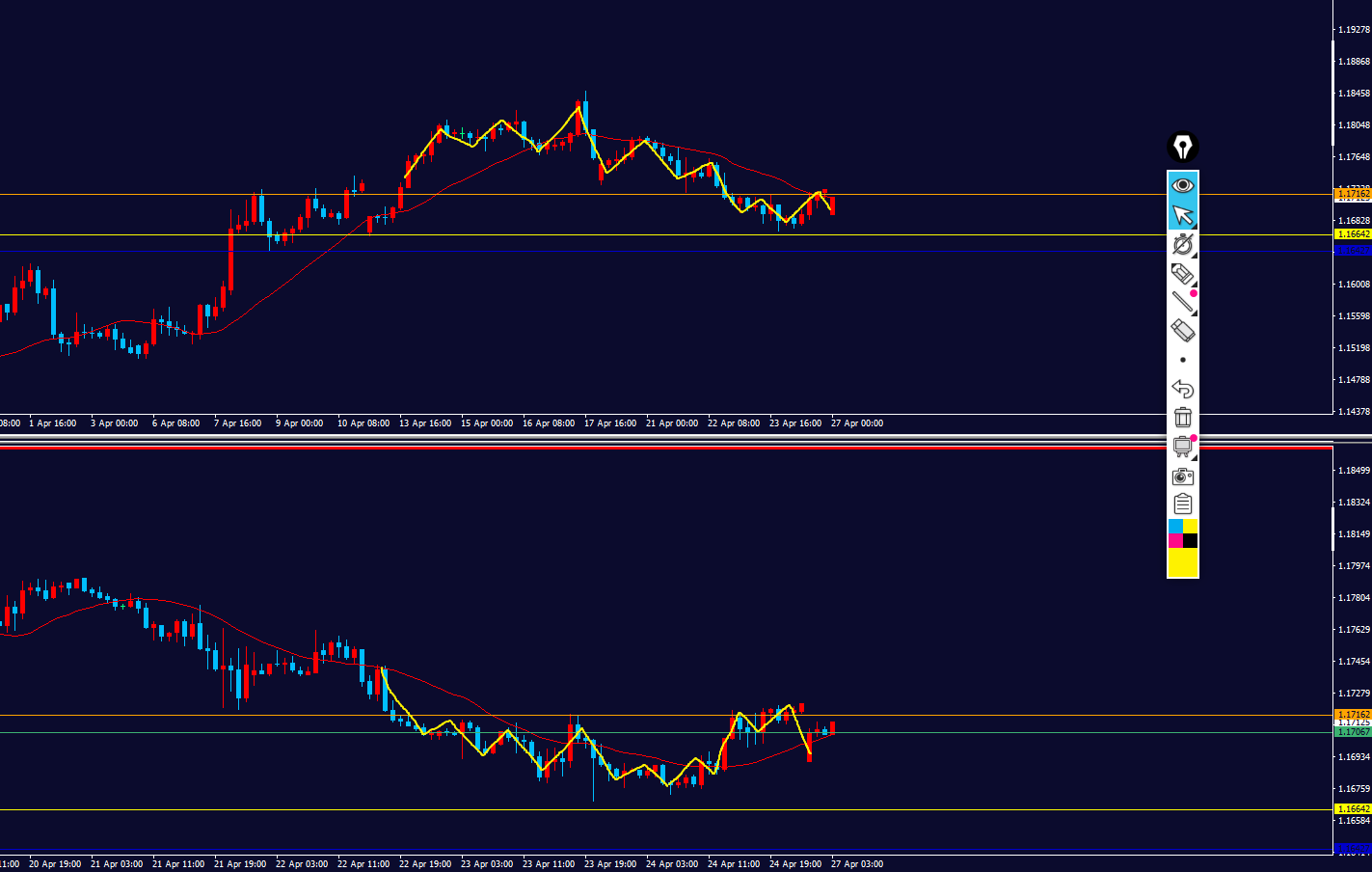Clear all ink with the trash icon

(1183, 418)
